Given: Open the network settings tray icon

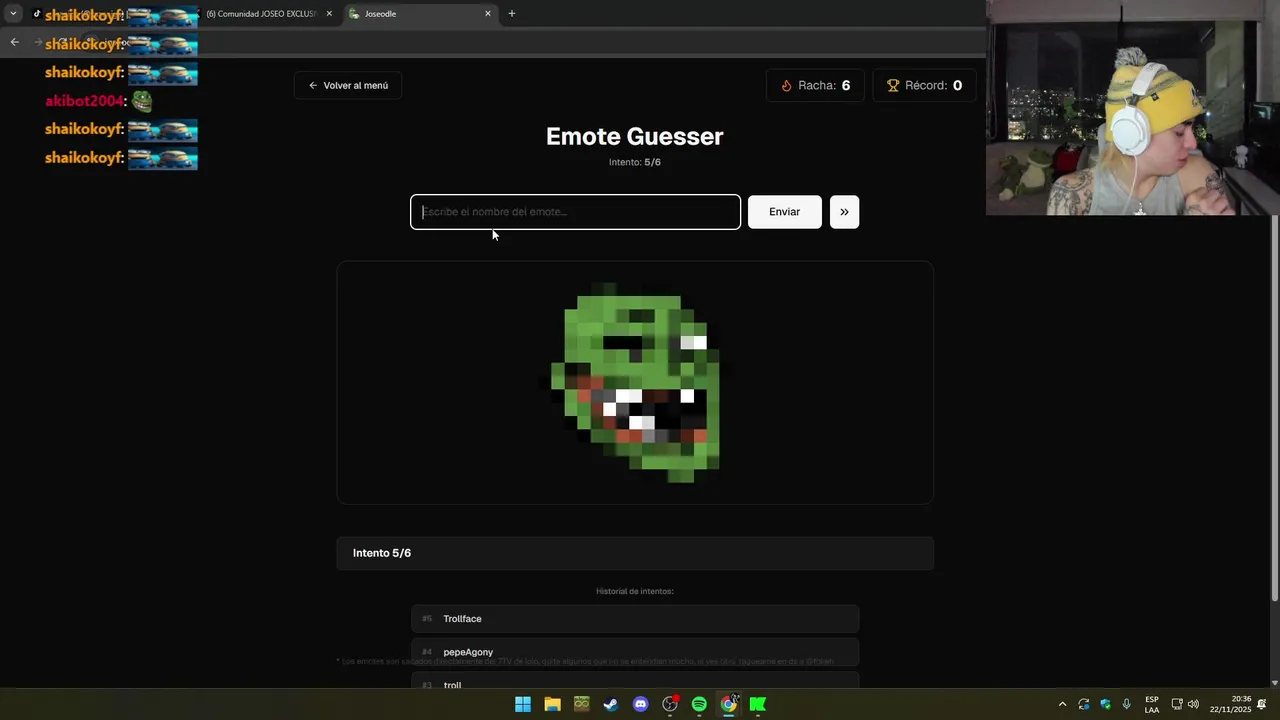Looking at the screenshot, I should [x=1177, y=704].
